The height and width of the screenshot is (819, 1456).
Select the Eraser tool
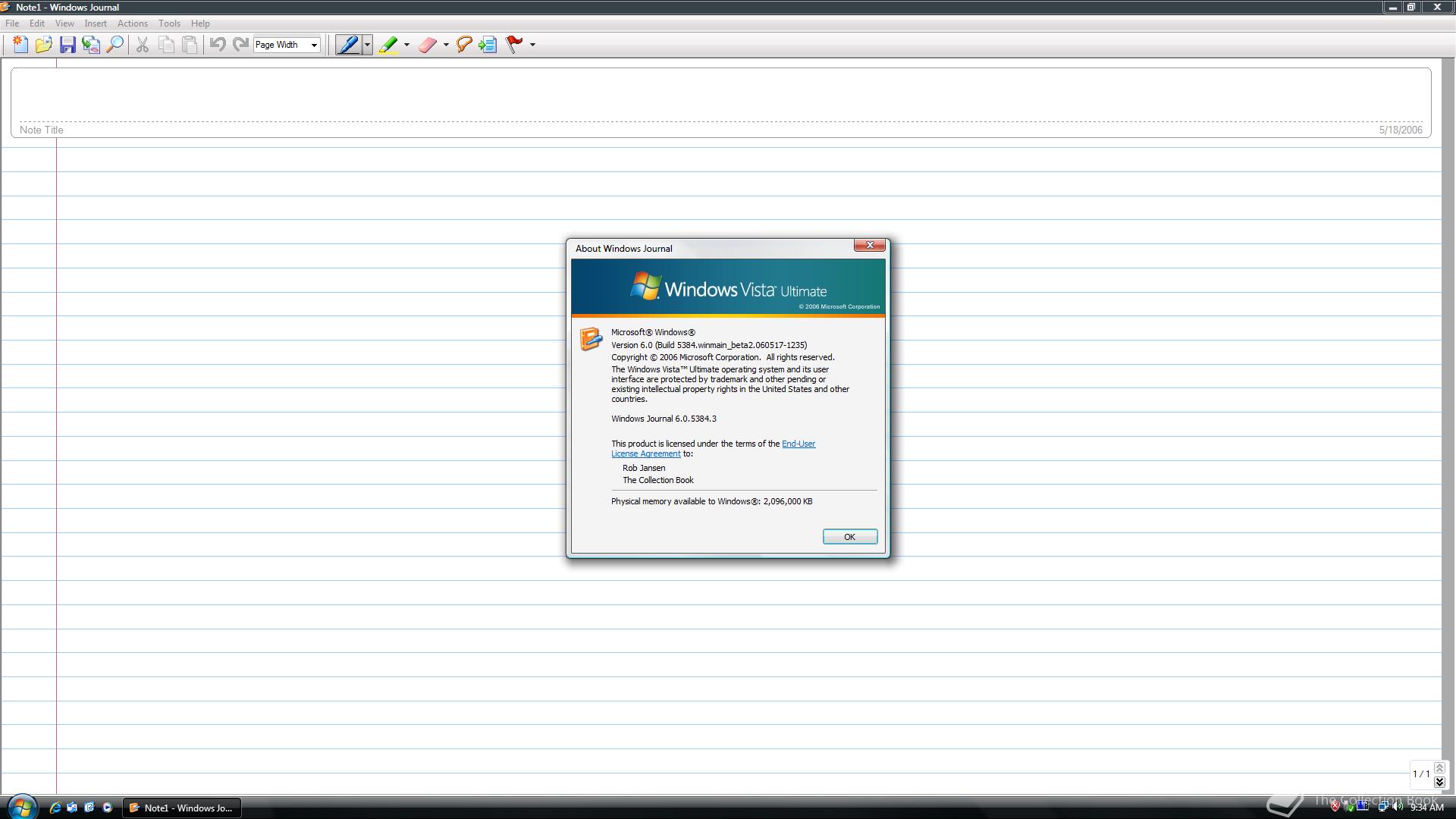click(x=428, y=45)
